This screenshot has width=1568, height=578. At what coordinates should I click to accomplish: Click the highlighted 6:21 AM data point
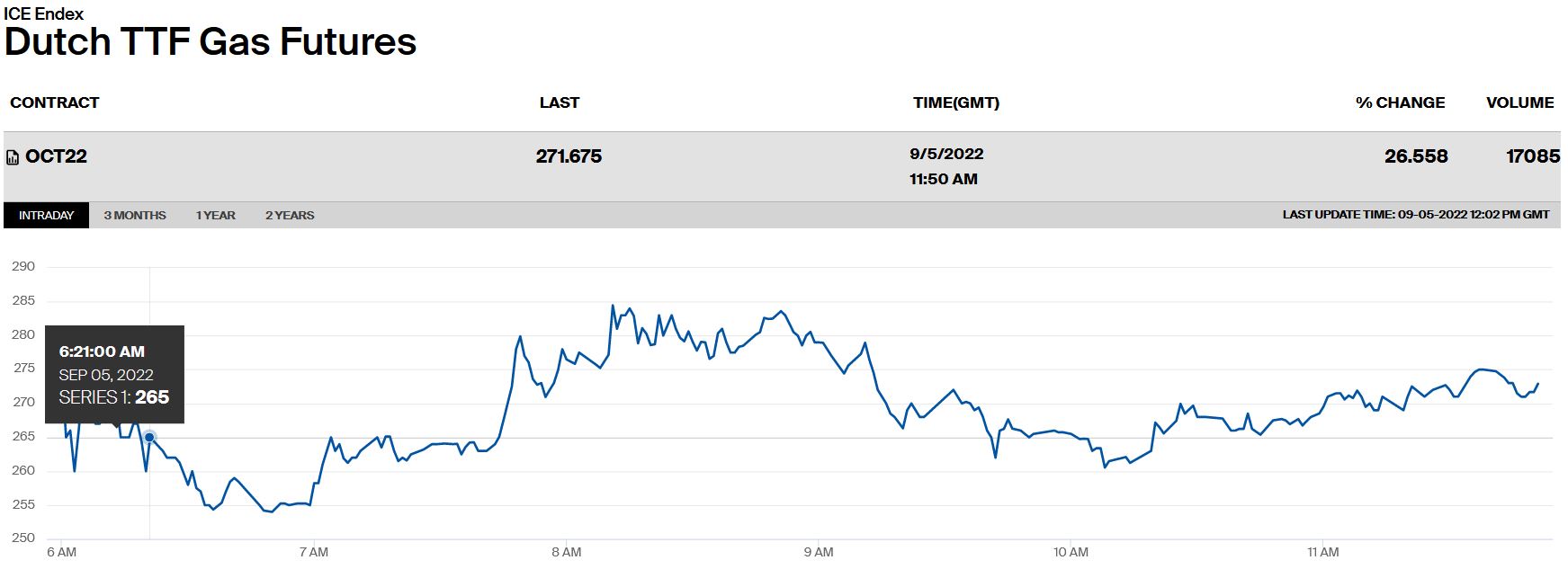(x=149, y=438)
